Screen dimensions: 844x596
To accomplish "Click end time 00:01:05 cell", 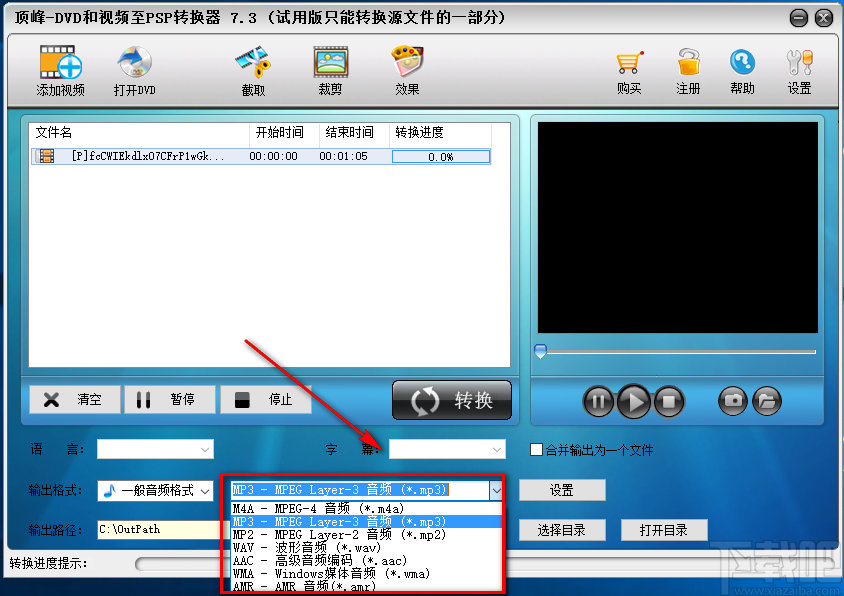I will tap(343, 157).
